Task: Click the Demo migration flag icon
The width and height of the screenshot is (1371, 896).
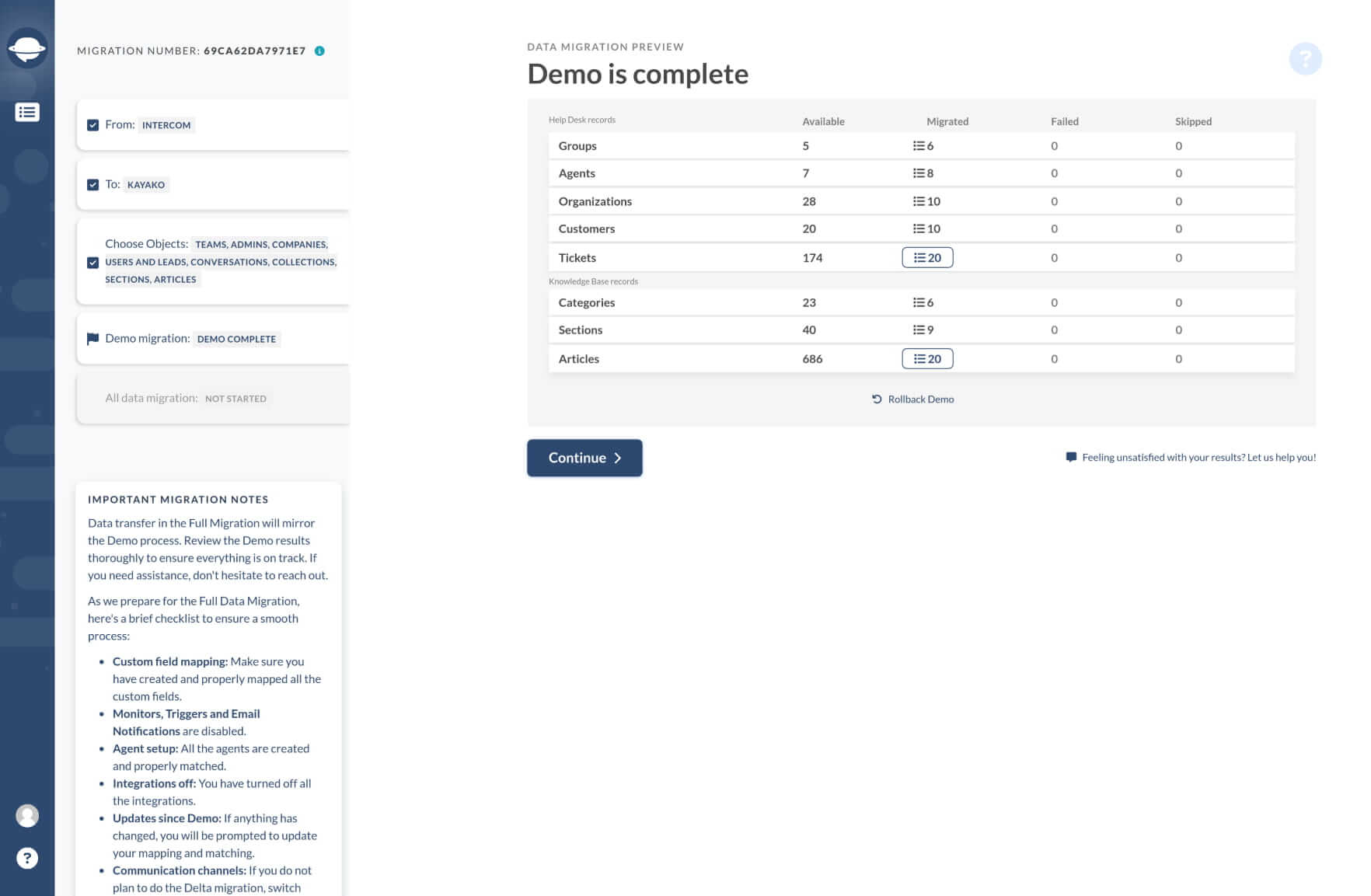Action: coord(92,339)
